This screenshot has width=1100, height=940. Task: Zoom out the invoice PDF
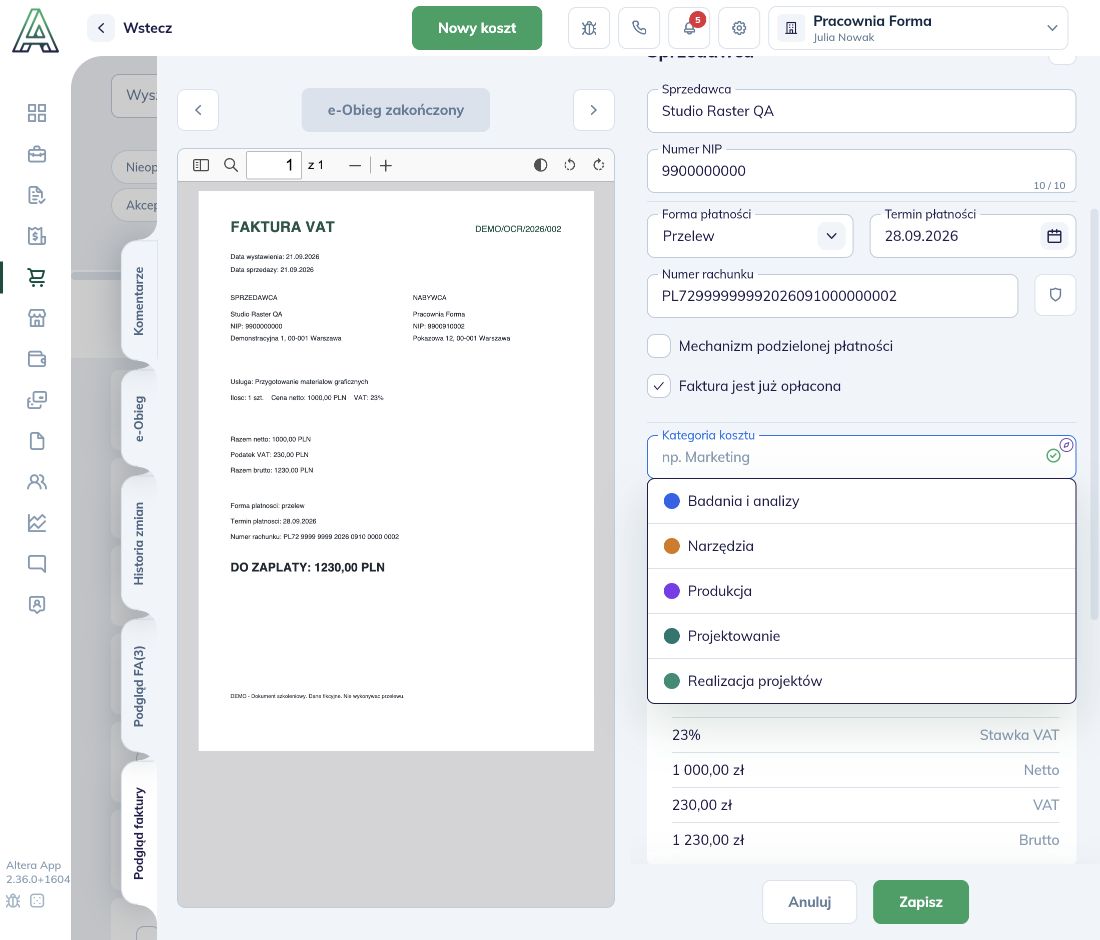[355, 166]
